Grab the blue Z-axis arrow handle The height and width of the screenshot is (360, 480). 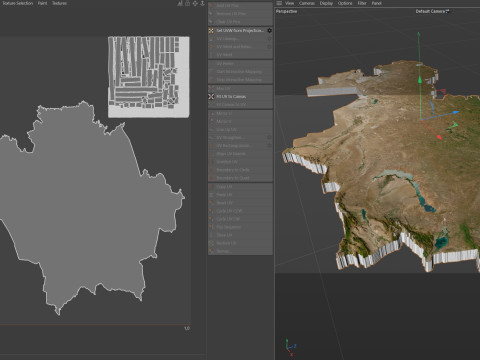(456, 113)
